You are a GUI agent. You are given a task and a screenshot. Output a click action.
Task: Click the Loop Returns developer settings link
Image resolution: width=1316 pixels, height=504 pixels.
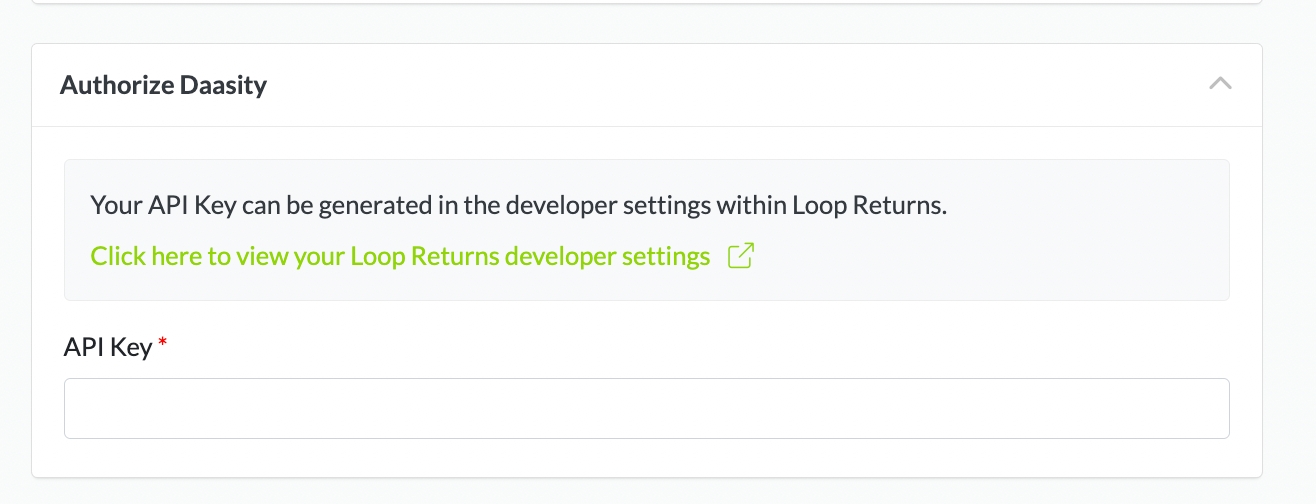400,256
